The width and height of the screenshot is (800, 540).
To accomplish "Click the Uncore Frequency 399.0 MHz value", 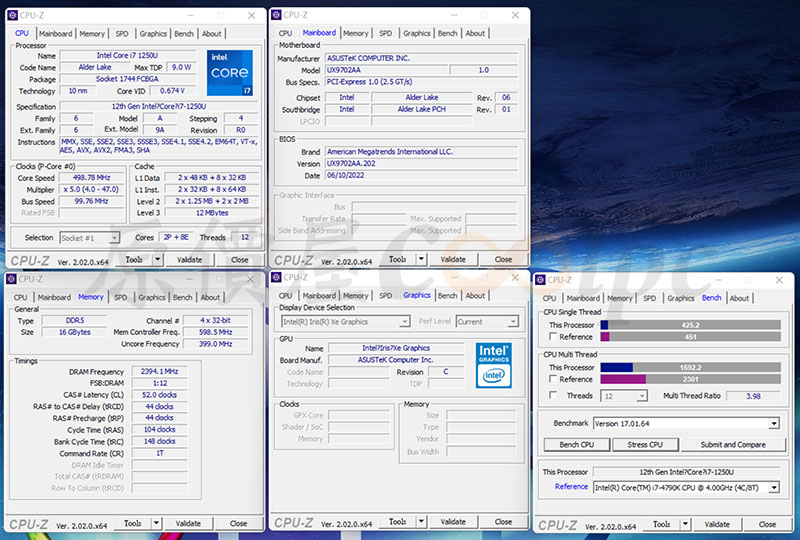I will 216,343.
